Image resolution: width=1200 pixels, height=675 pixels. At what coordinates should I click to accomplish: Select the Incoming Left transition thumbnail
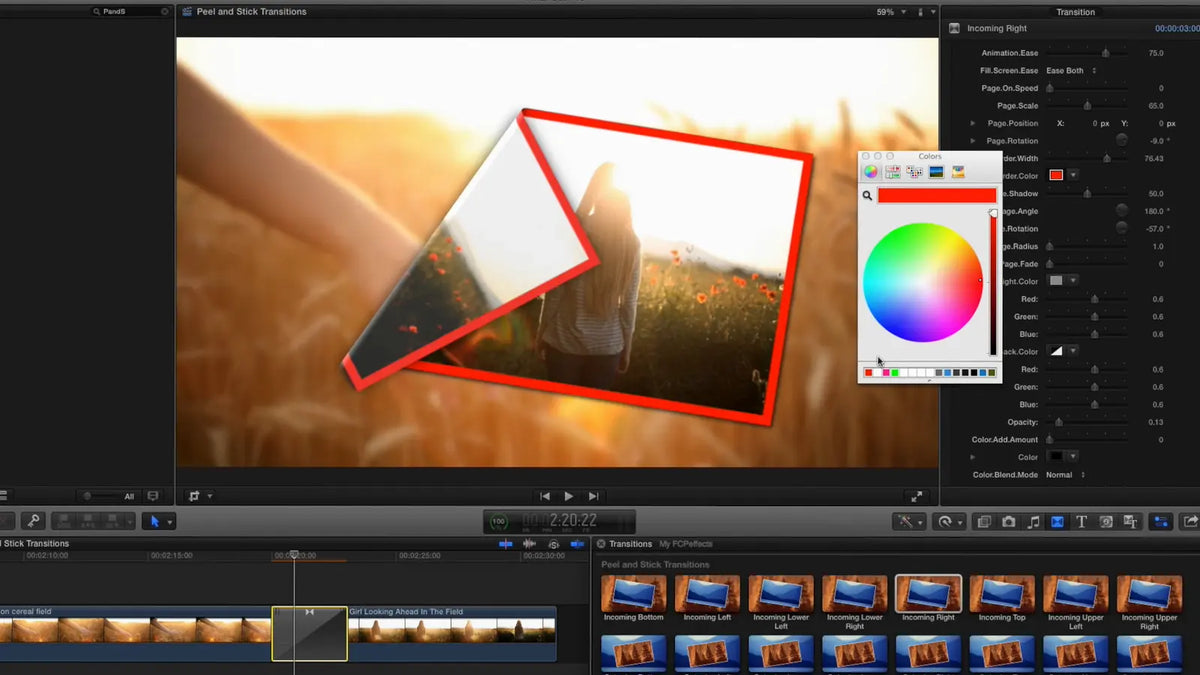coord(708,593)
